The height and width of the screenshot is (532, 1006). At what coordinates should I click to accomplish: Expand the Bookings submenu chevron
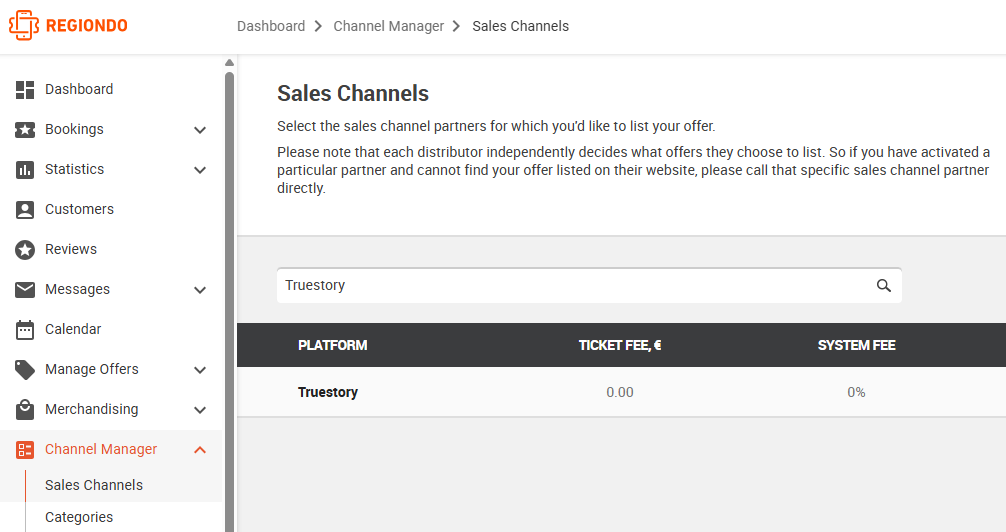pyautogui.click(x=200, y=130)
